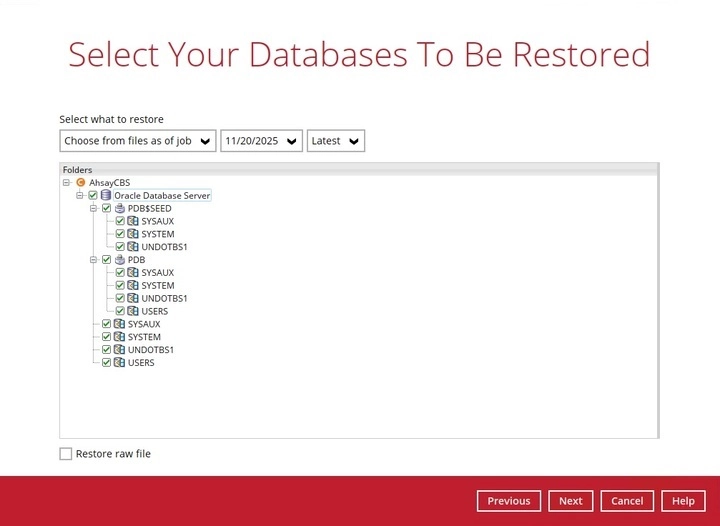
Task: Click the UNDOTBS1 icon under PDB$SEED
Action: click(133, 247)
